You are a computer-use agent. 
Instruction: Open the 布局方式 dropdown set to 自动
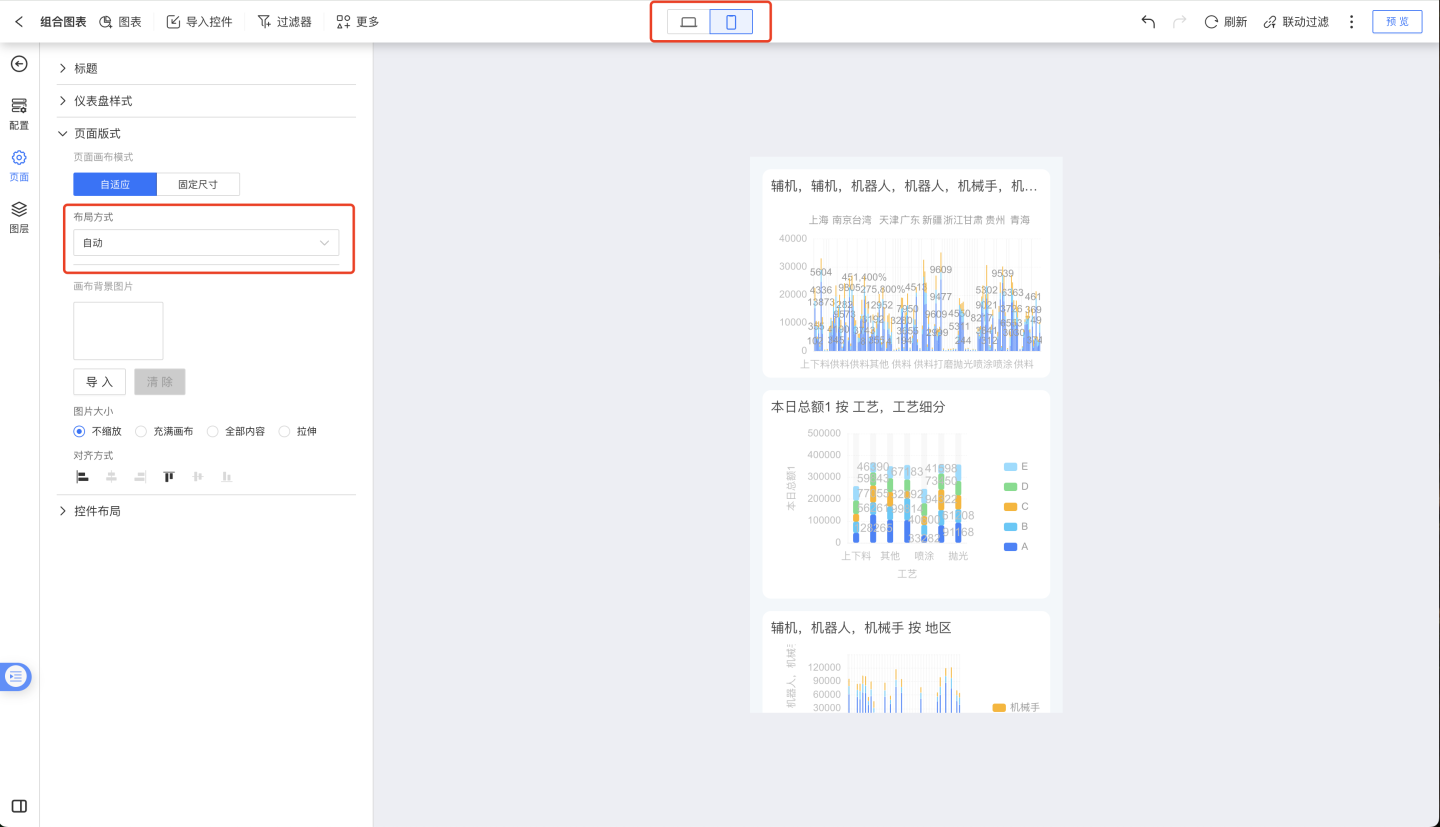click(206, 243)
